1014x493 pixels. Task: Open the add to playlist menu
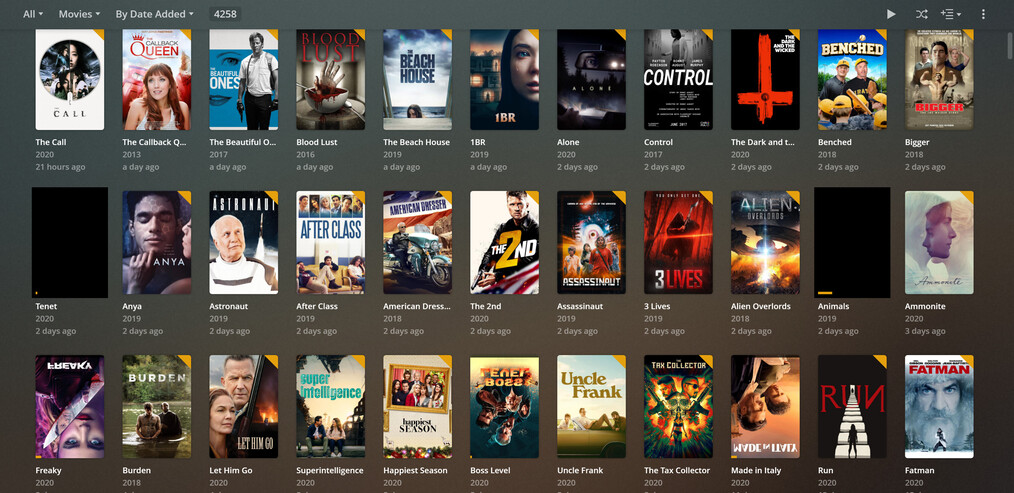click(951, 14)
